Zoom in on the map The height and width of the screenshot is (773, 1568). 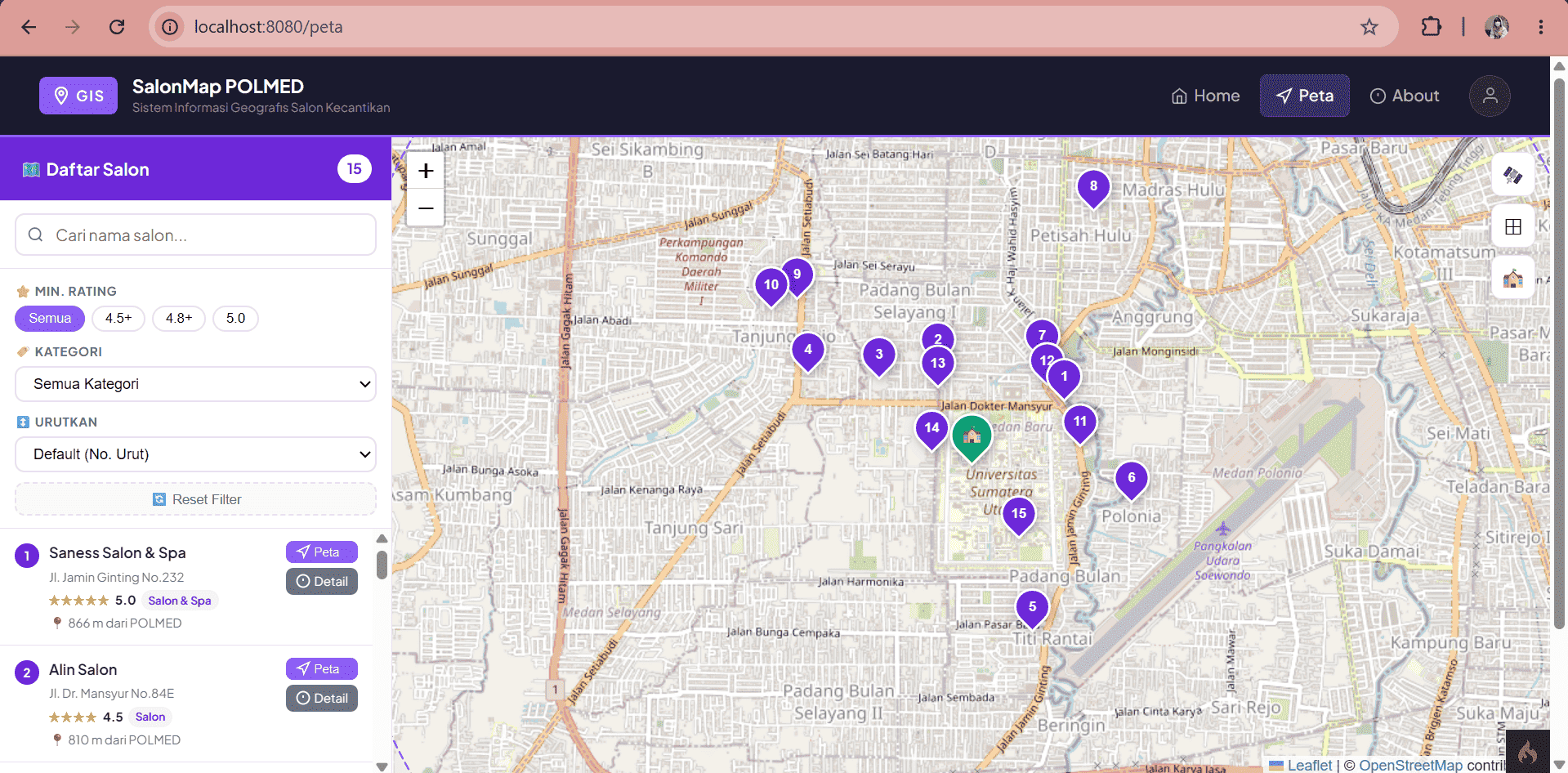pos(426,171)
